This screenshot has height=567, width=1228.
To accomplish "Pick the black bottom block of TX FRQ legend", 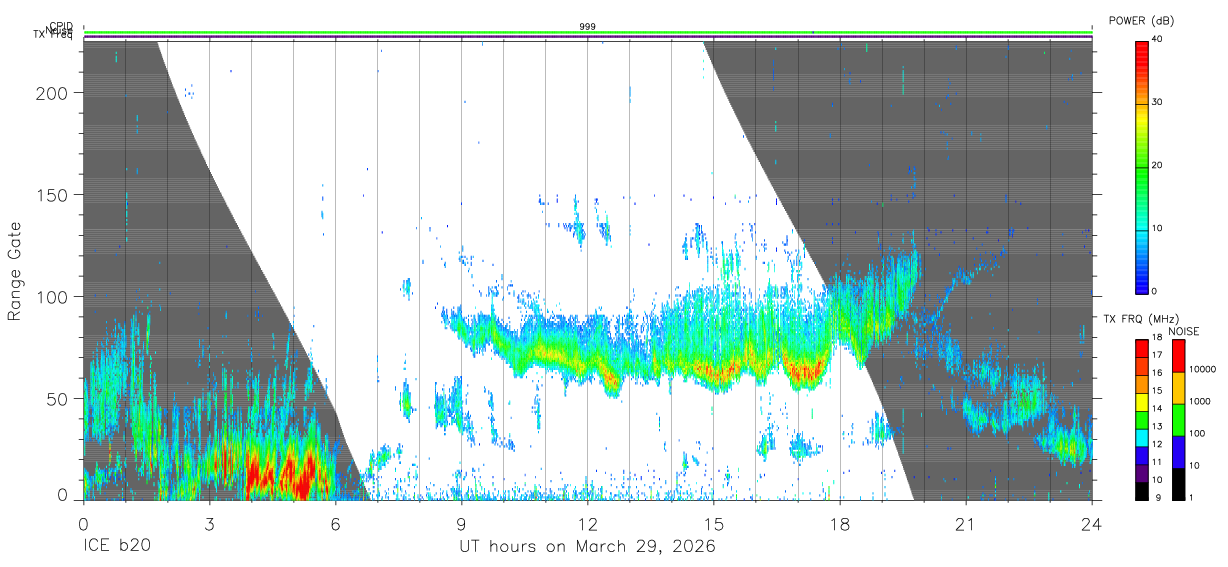I will click(x=1141, y=491).
